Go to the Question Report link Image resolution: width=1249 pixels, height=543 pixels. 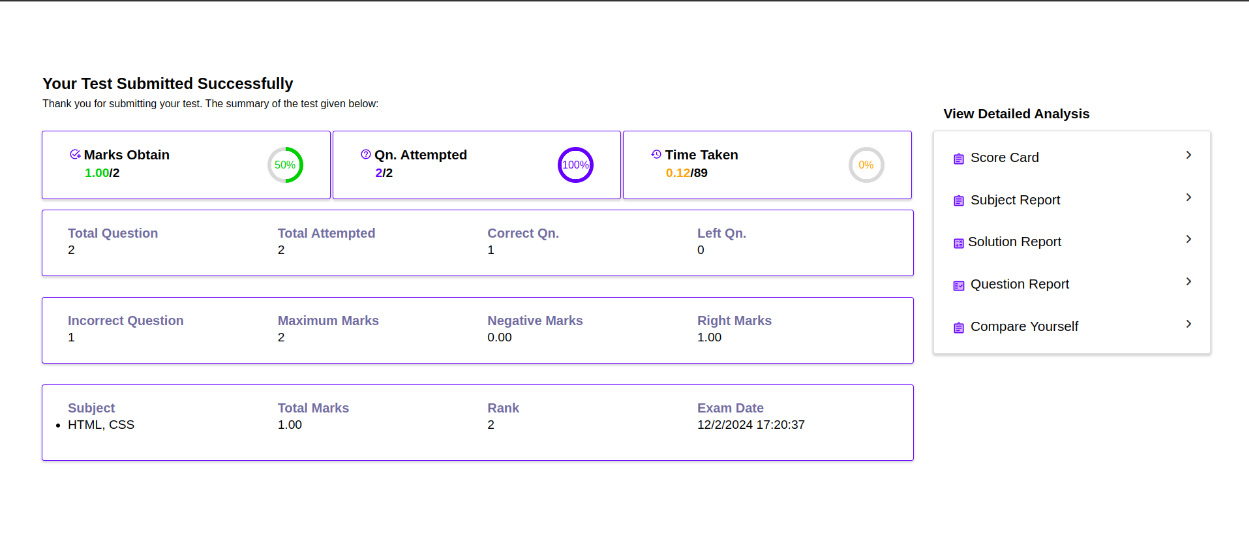(1019, 284)
